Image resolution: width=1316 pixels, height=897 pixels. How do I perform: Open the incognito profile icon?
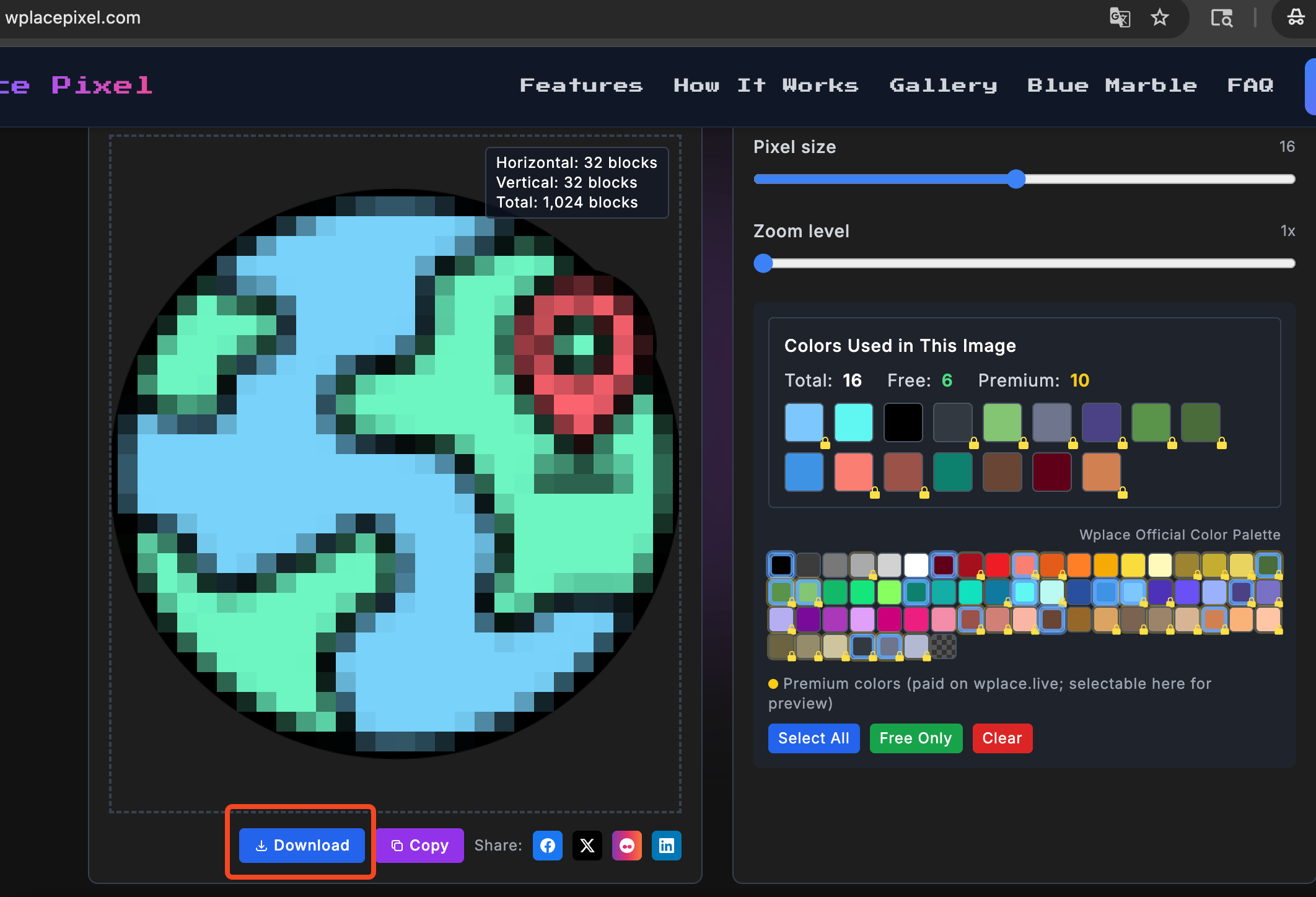[1296, 17]
